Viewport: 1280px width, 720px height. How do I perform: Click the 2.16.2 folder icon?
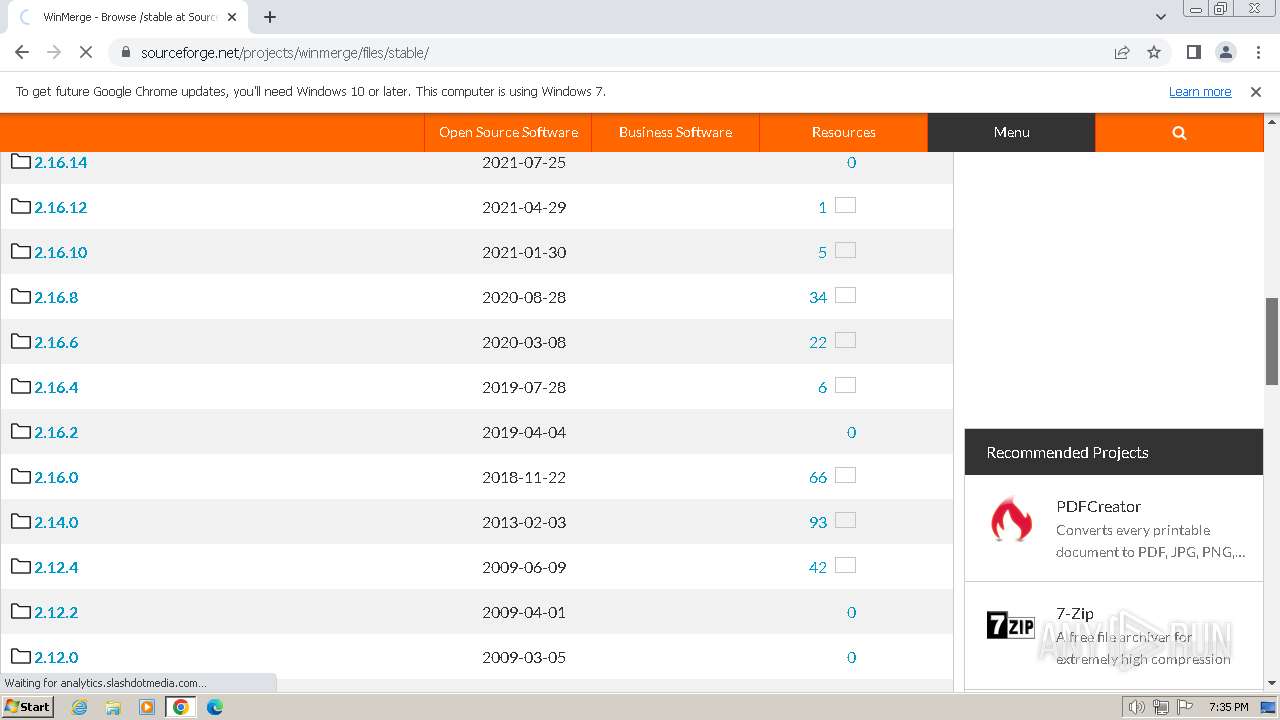click(x=21, y=431)
